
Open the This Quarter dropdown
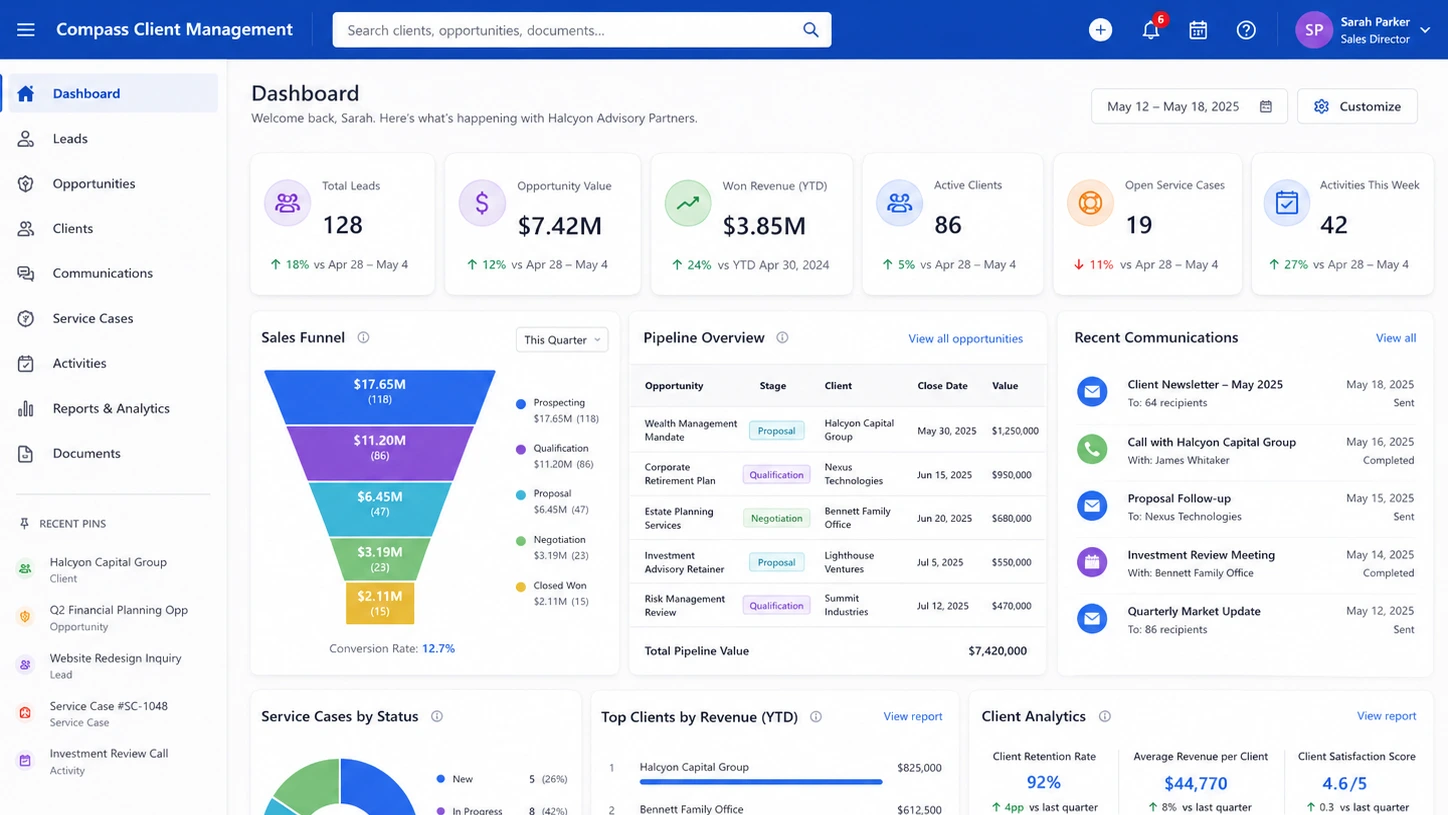562,340
